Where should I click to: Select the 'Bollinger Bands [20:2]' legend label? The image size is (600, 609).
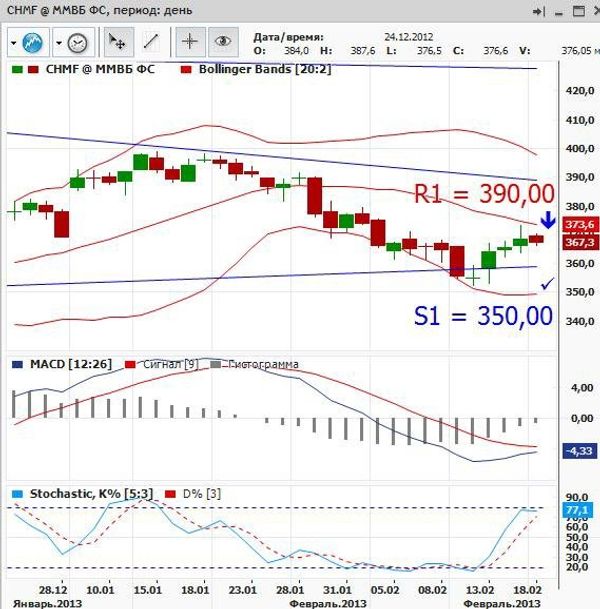pos(265,70)
